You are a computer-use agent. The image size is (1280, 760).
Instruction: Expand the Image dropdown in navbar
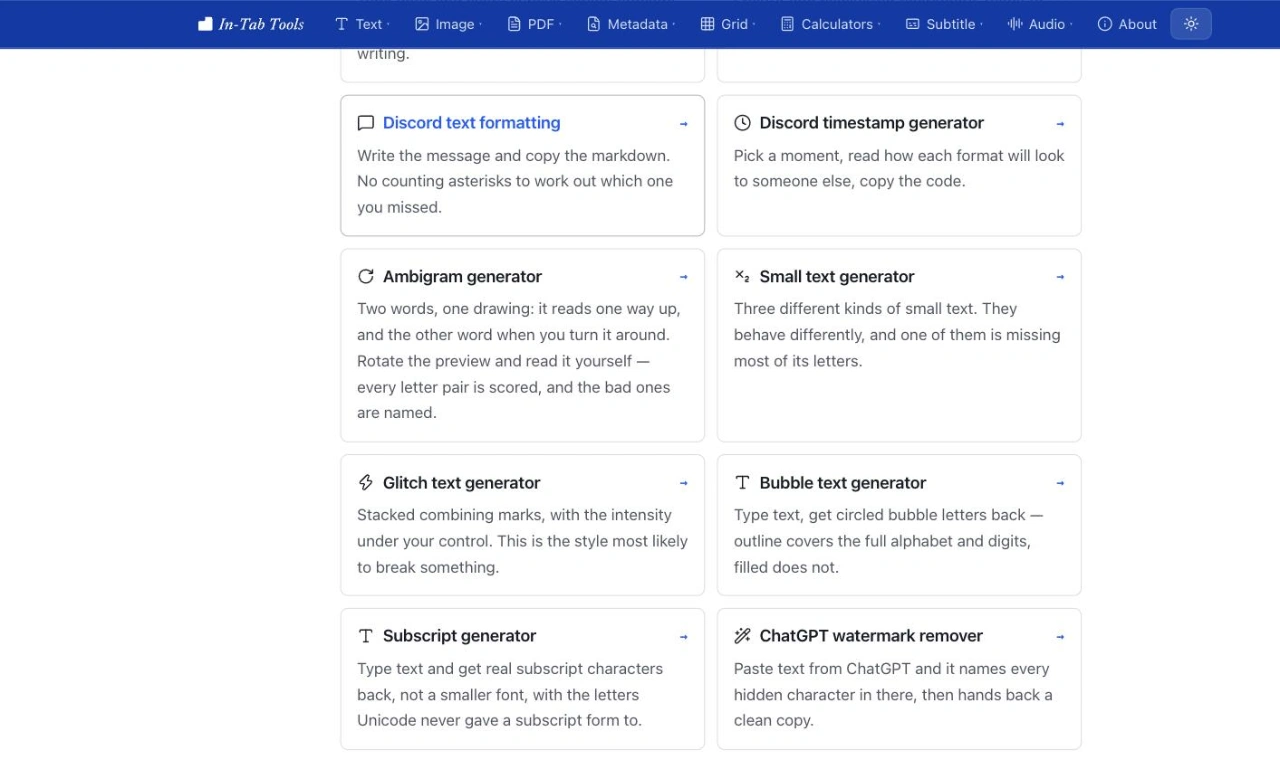pyautogui.click(x=448, y=24)
